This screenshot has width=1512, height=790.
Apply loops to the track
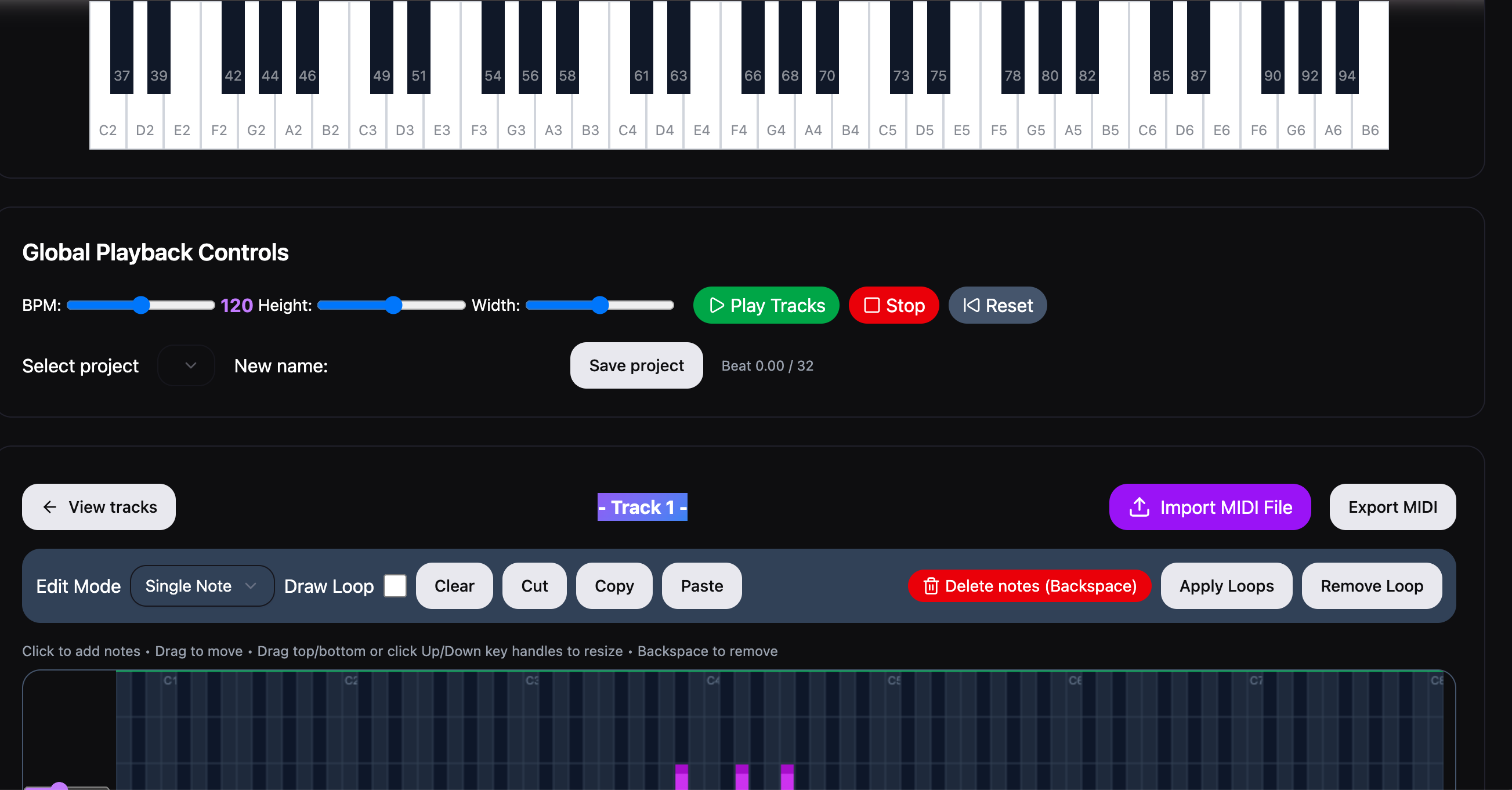(1225, 586)
